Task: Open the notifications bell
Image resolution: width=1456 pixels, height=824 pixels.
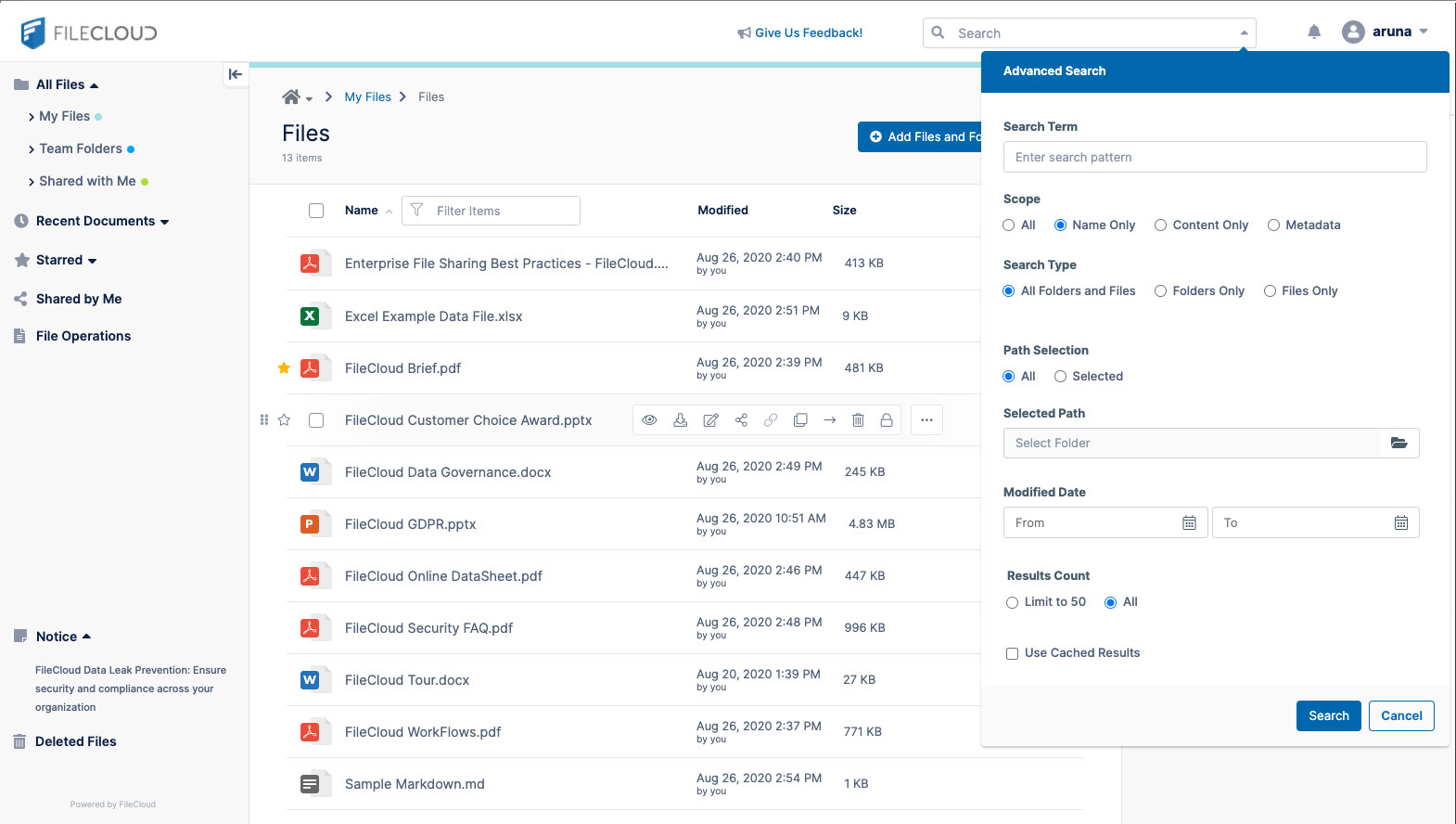Action: point(1314,32)
